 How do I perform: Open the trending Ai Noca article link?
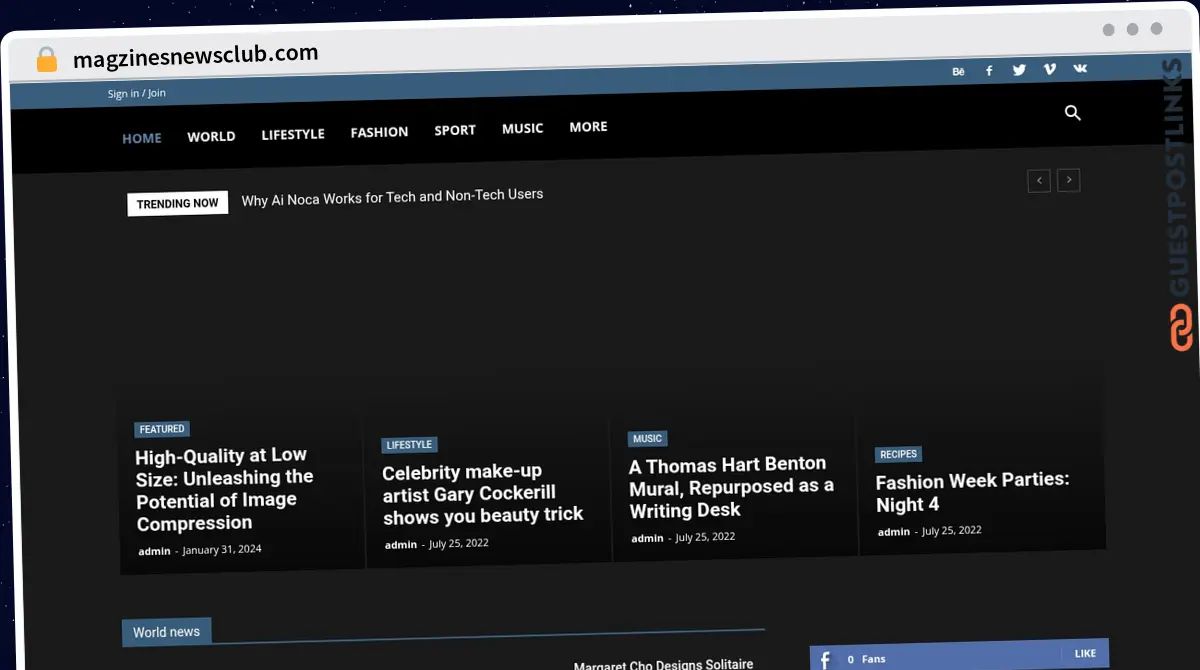(392, 197)
